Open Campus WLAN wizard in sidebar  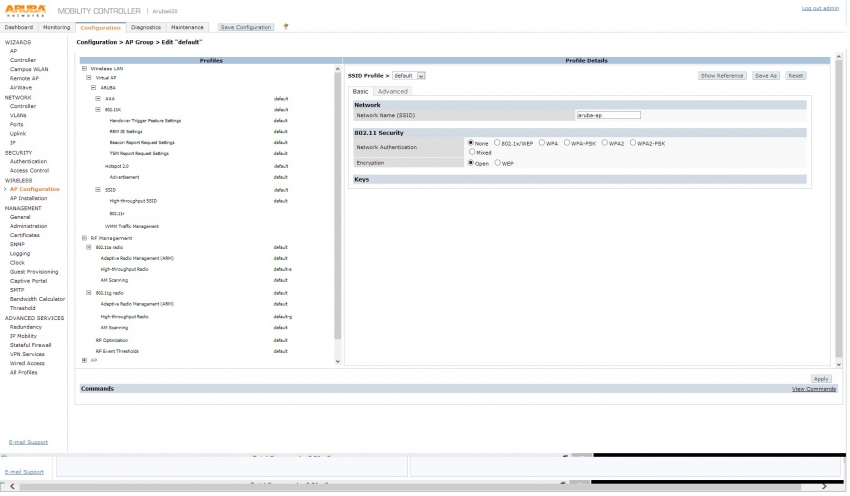coord(29,69)
